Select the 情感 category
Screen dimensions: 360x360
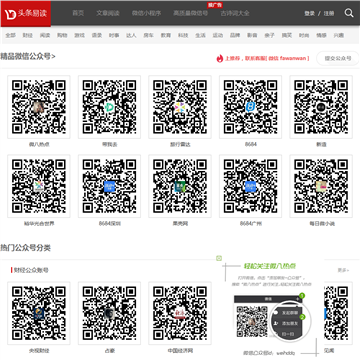pyautogui.click(x=321, y=35)
